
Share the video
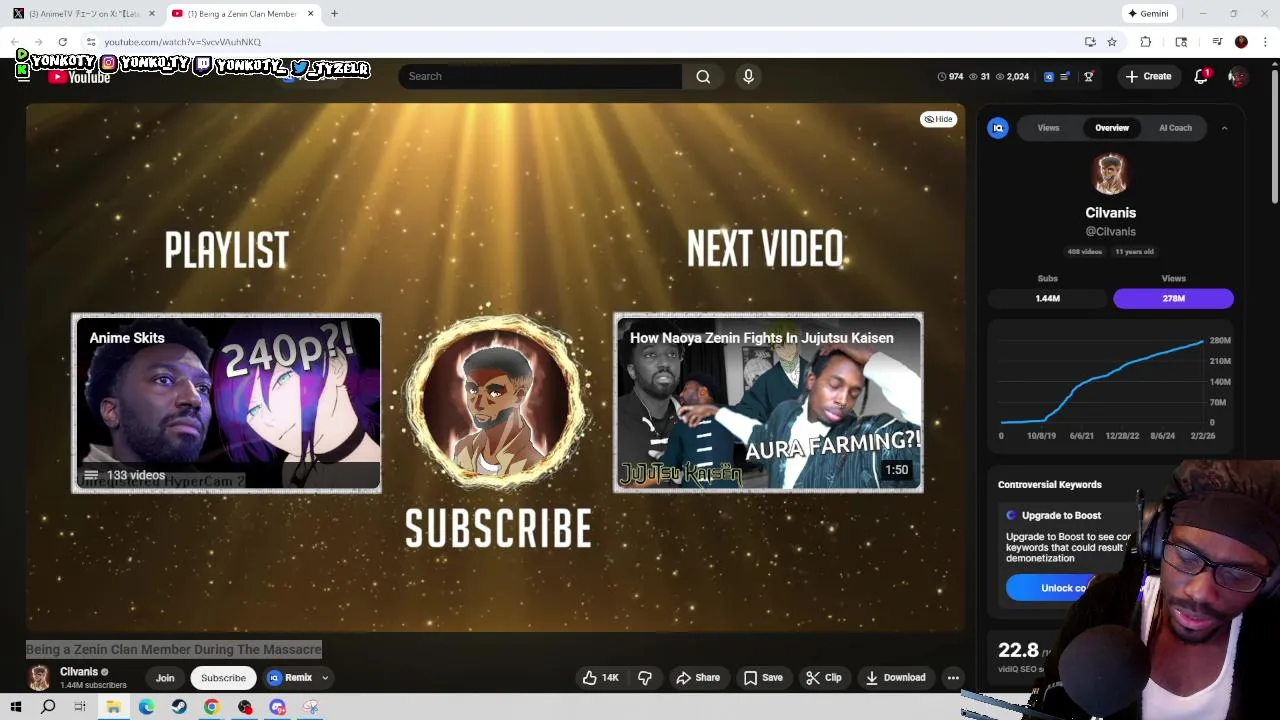pyautogui.click(x=698, y=677)
